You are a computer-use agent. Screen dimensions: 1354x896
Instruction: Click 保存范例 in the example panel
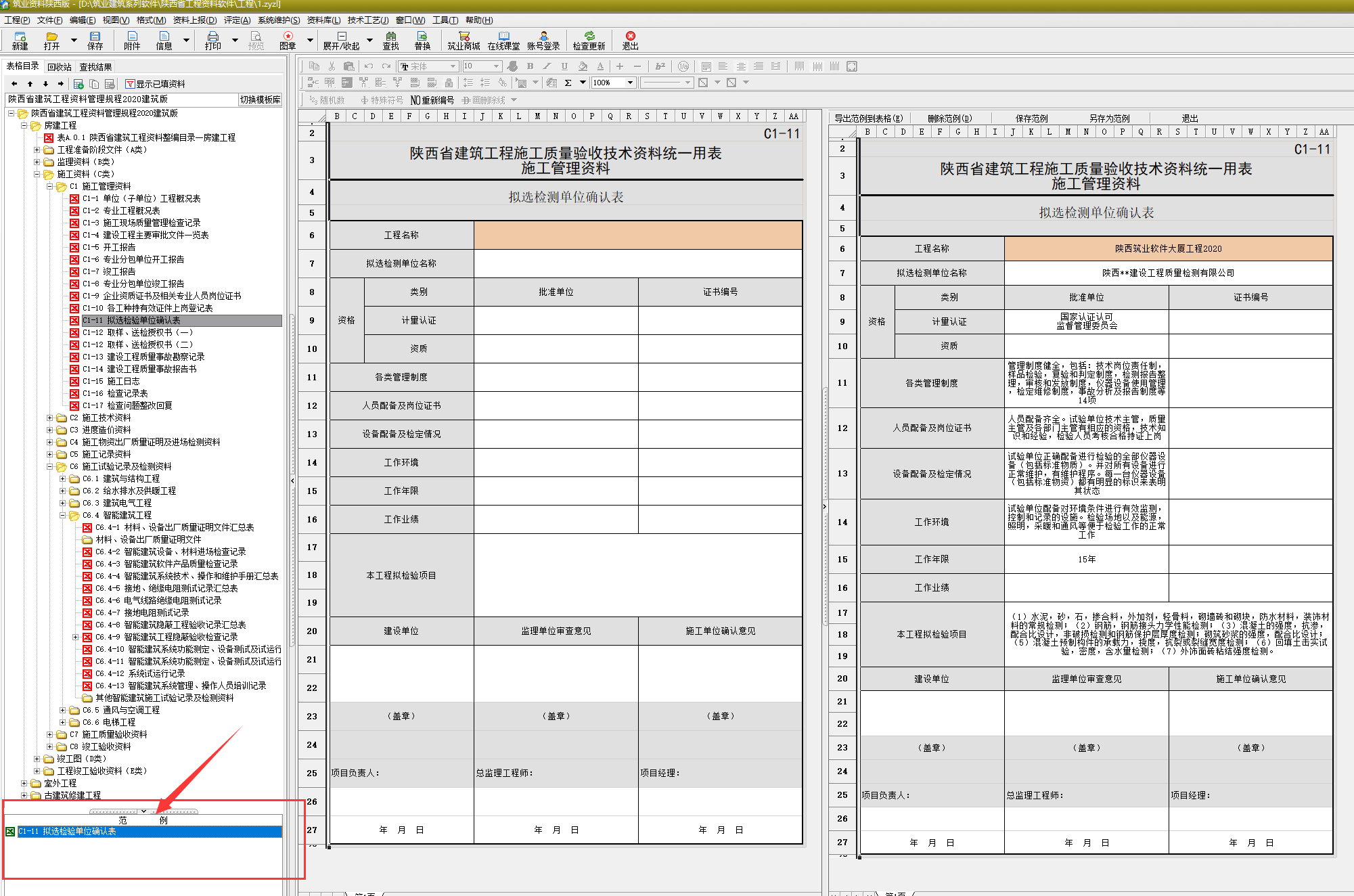(1031, 118)
